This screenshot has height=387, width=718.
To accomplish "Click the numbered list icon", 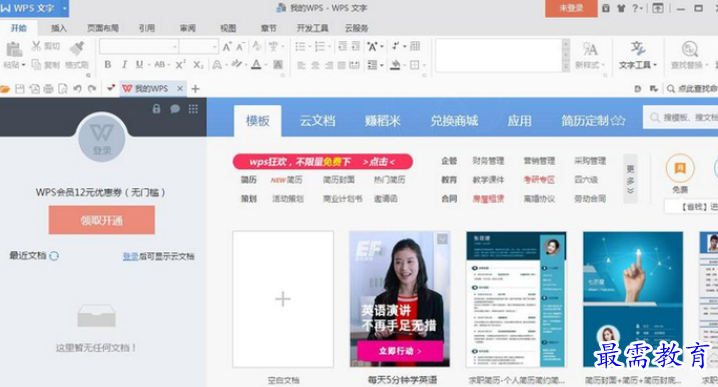I will pyautogui.click(x=320, y=46).
